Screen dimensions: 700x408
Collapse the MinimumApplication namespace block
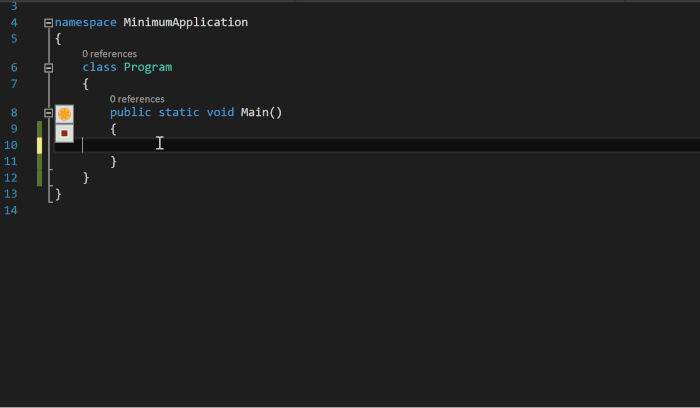pyautogui.click(x=48, y=22)
